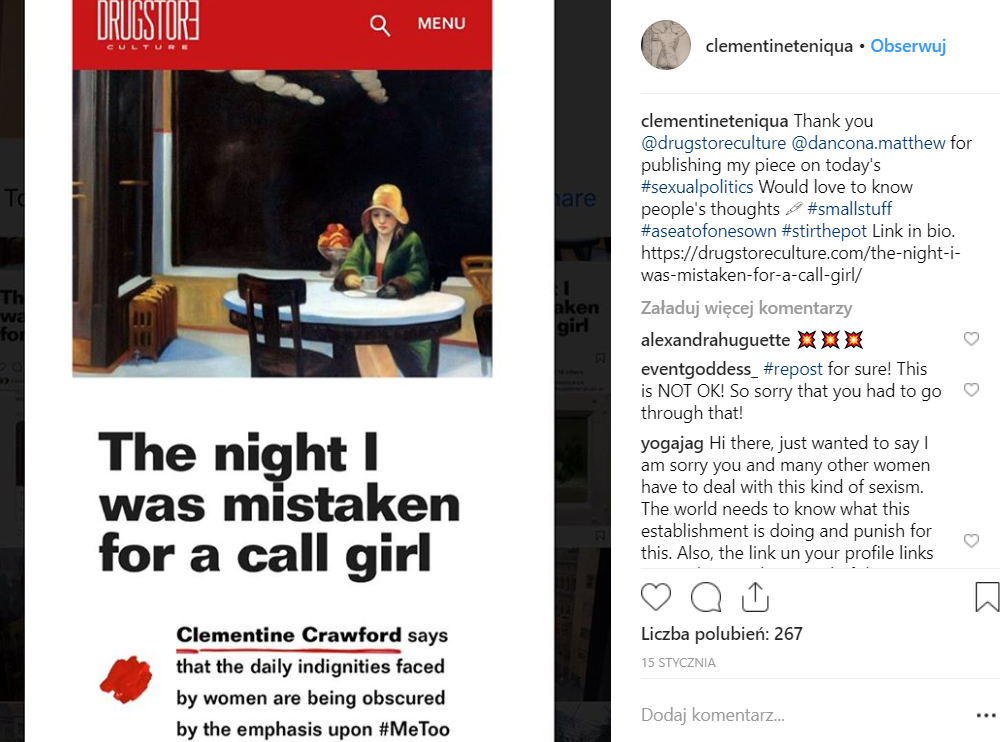The height and width of the screenshot is (742, 1007).
Task: Open the comment bubble icon
Action: click(x=706, y=597)
